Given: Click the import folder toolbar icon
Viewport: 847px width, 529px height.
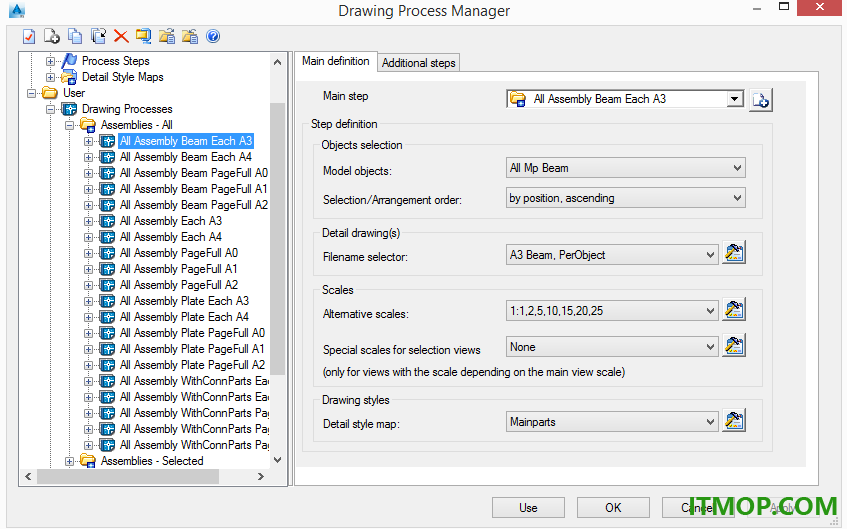Looking at the screenshot, I should (x=190, y=36).
